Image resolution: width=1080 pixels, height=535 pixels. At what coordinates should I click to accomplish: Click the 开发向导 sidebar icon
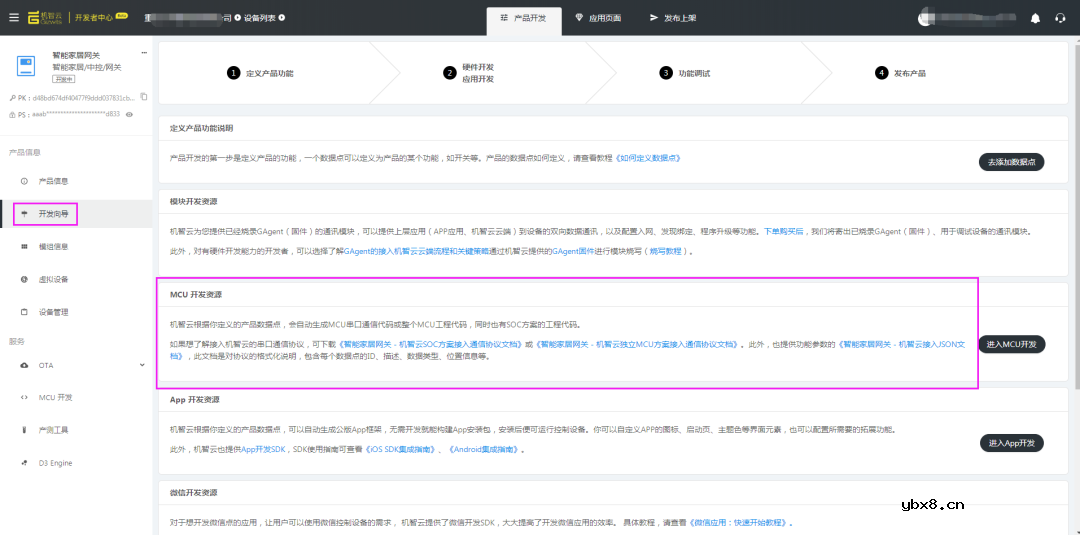24,214
